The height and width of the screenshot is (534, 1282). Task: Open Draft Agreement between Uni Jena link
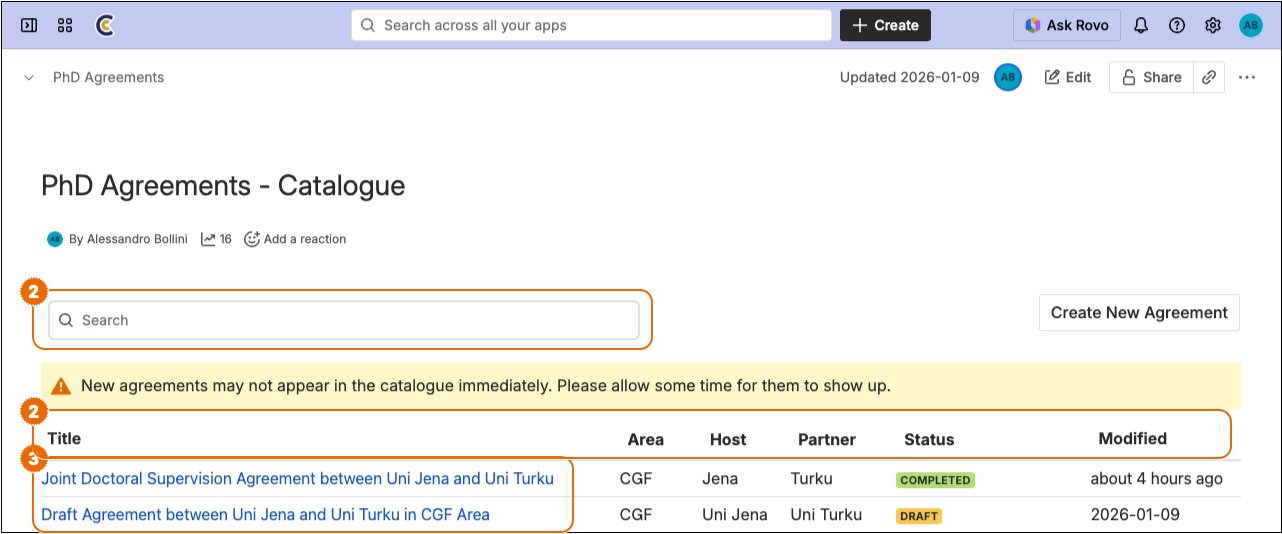(265, 515)
